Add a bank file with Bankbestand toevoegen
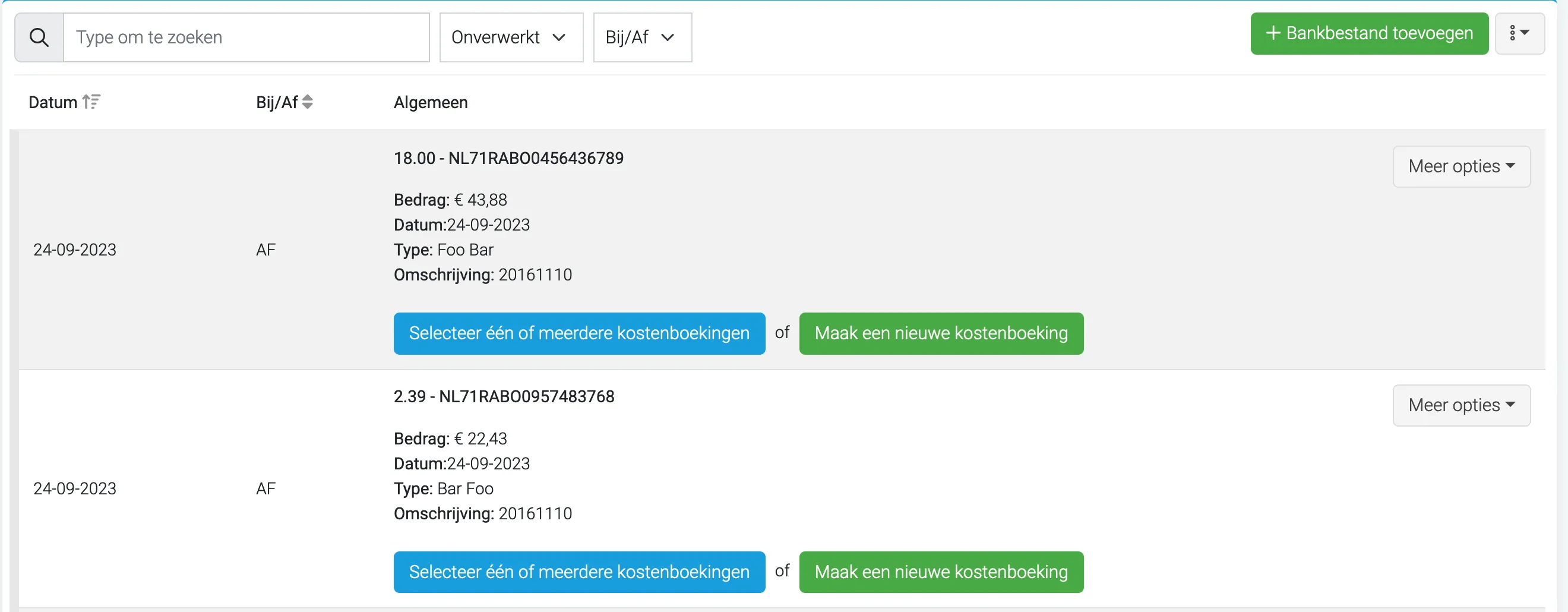 pos(1369,33)
